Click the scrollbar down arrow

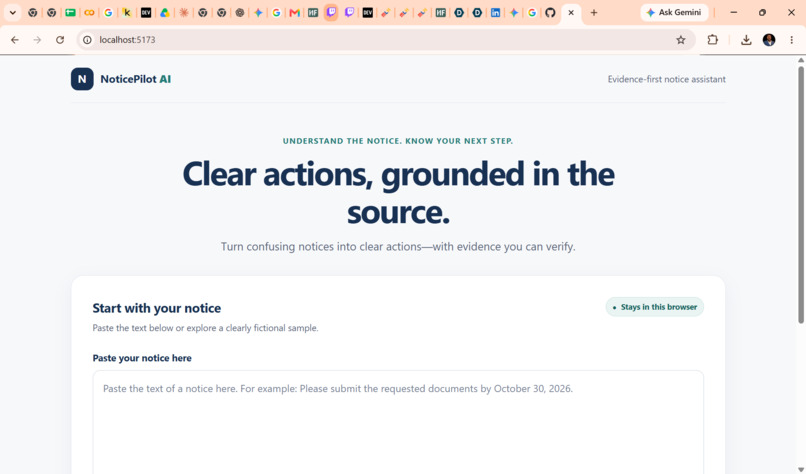pos(801,470)
